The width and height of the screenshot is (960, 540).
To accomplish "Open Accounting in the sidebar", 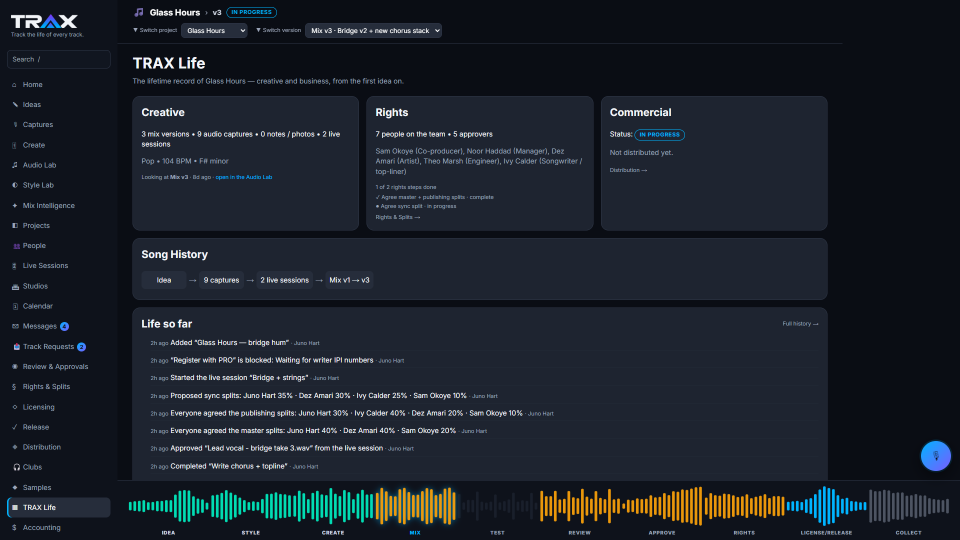I will tap(59, 528).
